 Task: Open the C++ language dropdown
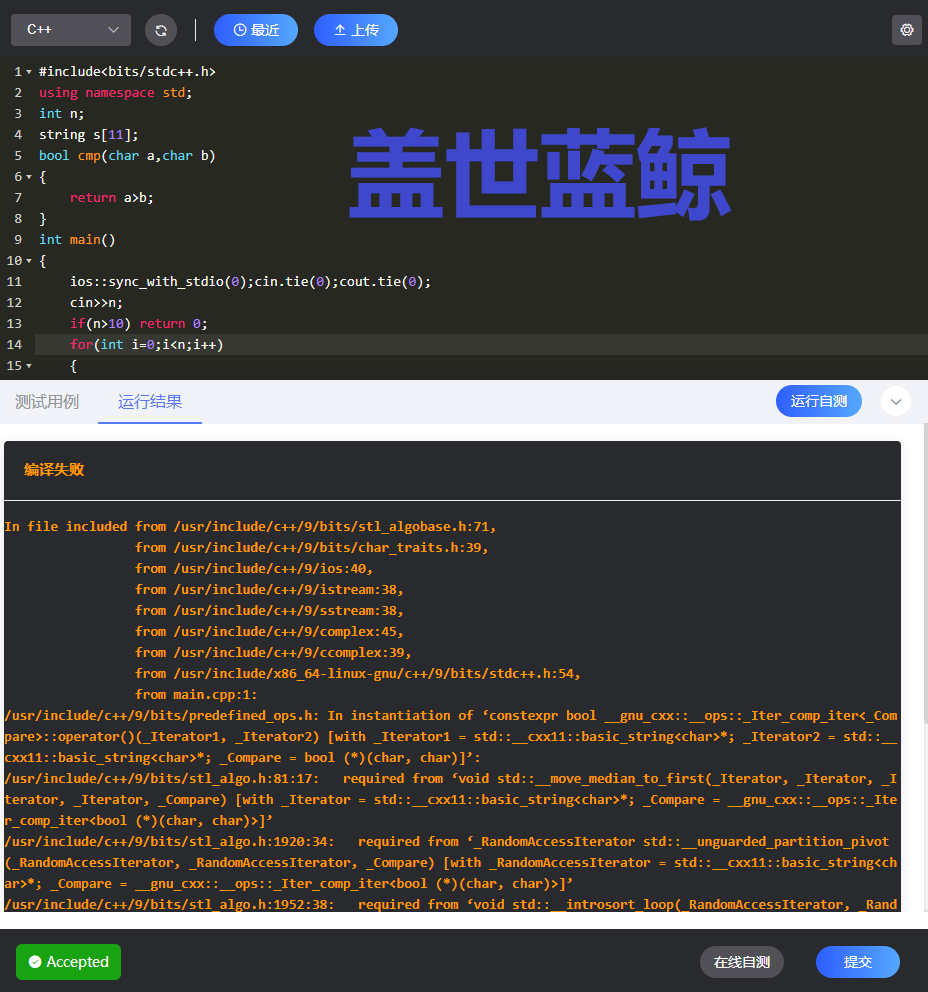[71, 30]
